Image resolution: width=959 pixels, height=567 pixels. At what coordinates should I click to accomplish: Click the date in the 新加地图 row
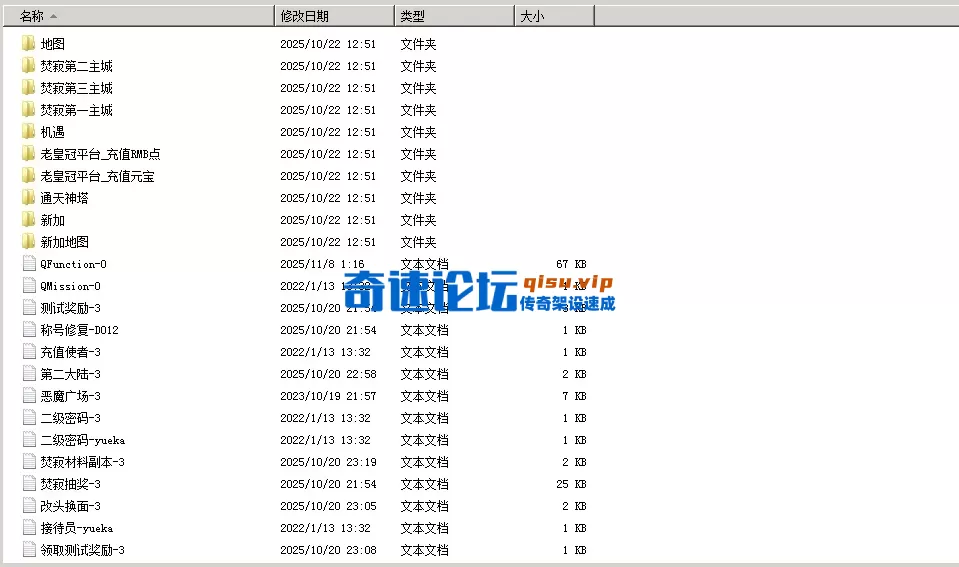click(328, 242)
